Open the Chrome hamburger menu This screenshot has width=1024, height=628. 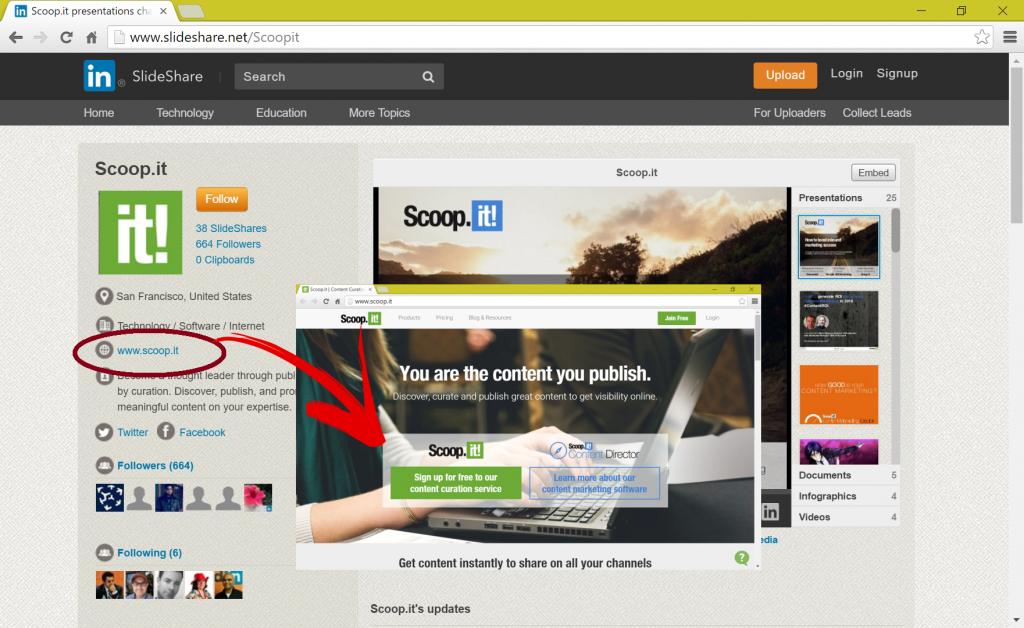click(x=1010, y=37)
